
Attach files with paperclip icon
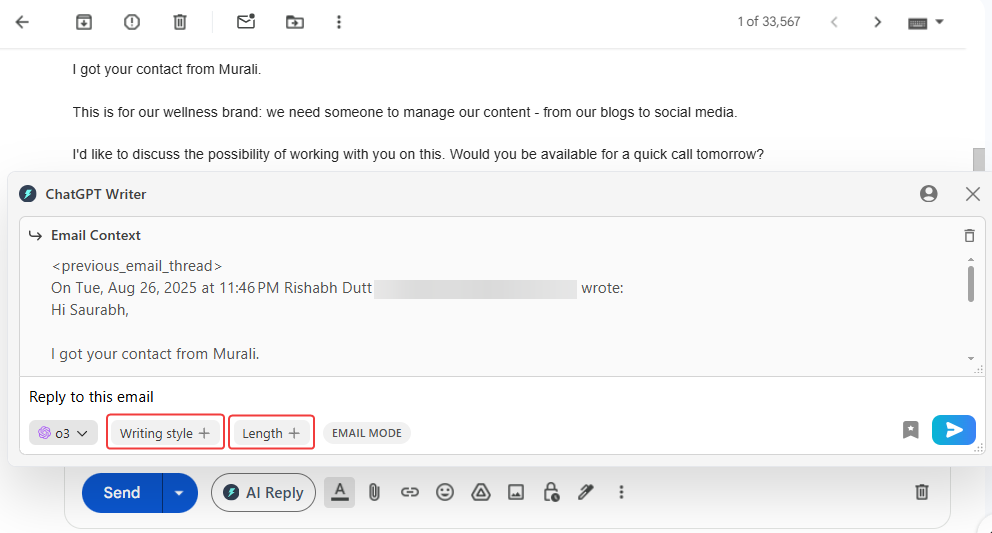(375, 492)
